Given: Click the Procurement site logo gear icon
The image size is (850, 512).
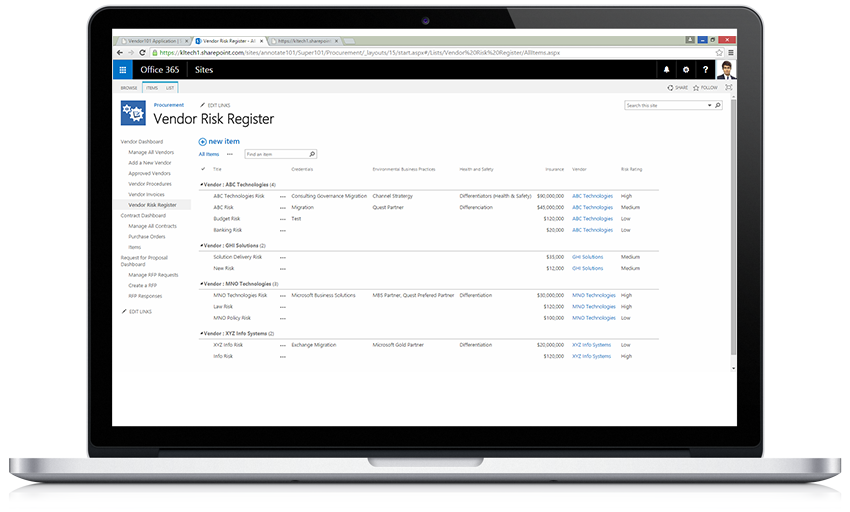Looking at the screenshot, I should coord(133,113).
